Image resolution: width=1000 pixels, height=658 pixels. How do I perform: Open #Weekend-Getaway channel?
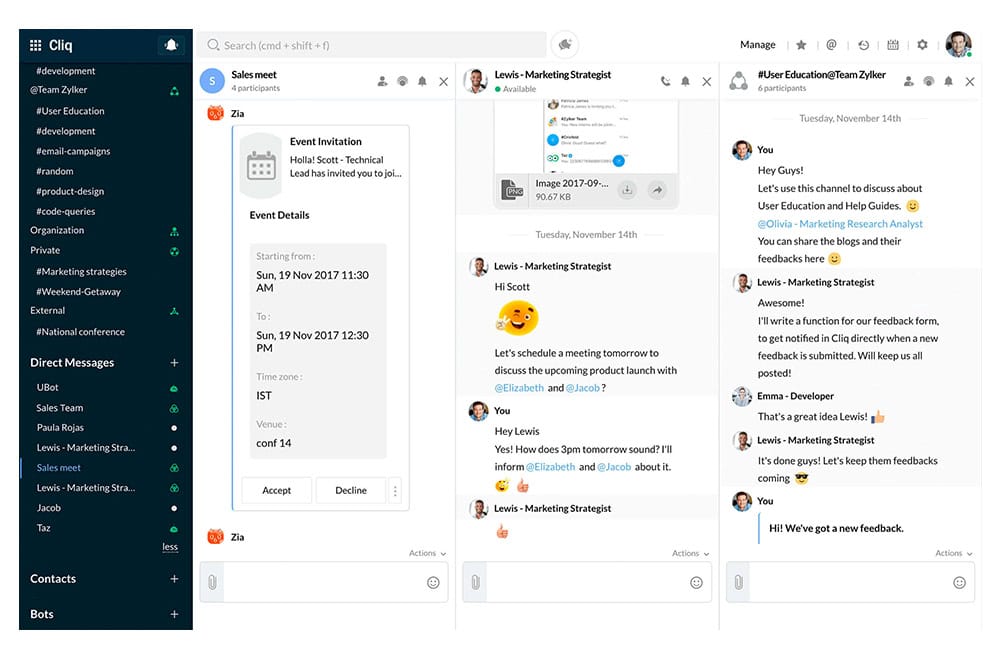click(x=78, y=292)
